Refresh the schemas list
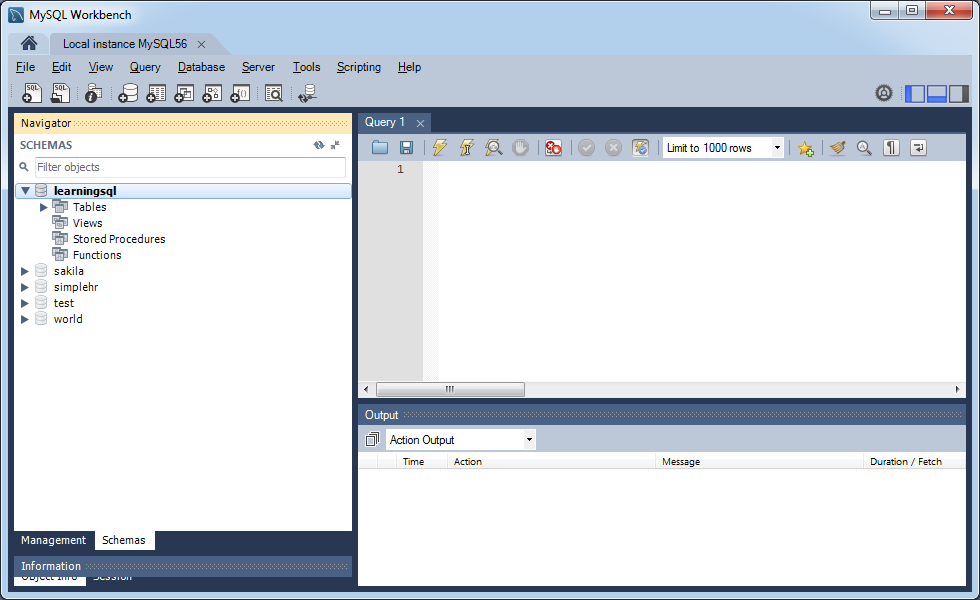The height and width of the screenshot is (600, 980). tap(319, 145)
